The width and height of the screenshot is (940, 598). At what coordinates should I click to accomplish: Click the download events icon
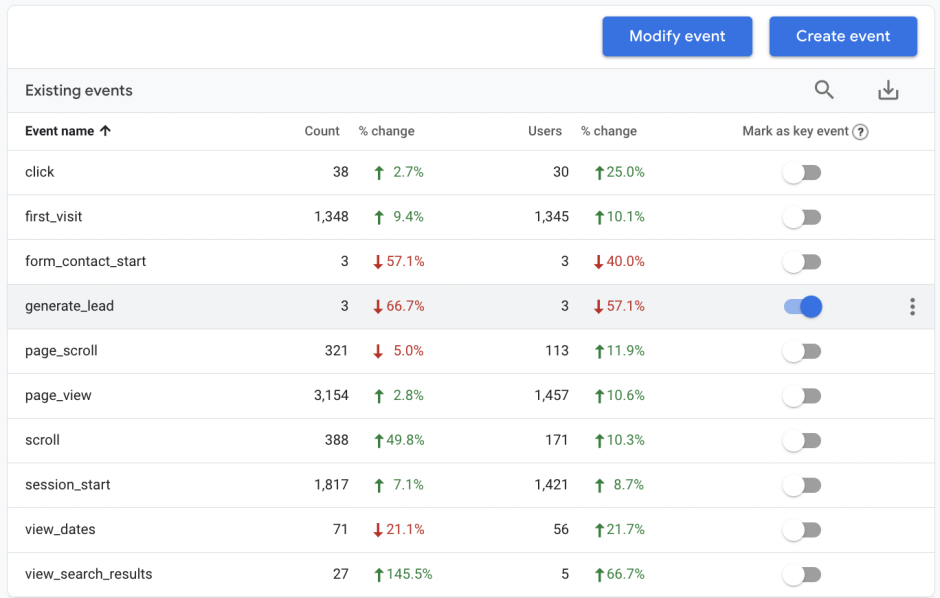click(887, 90)
